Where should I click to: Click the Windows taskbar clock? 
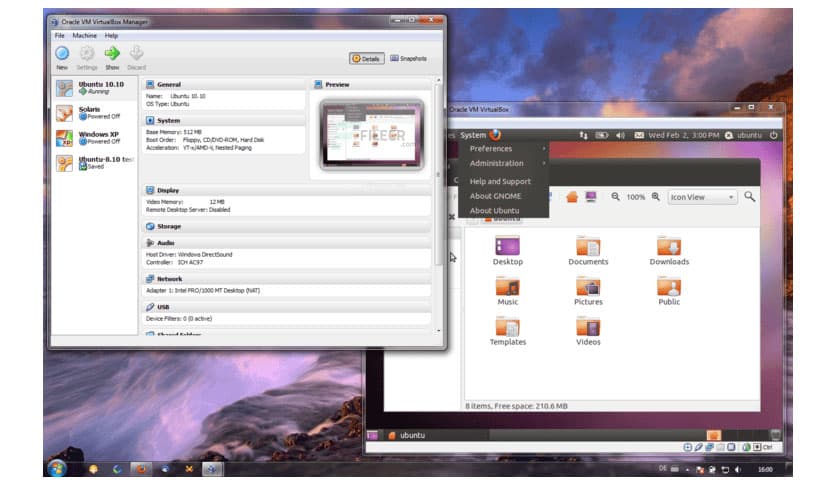(x=765, y=470)
